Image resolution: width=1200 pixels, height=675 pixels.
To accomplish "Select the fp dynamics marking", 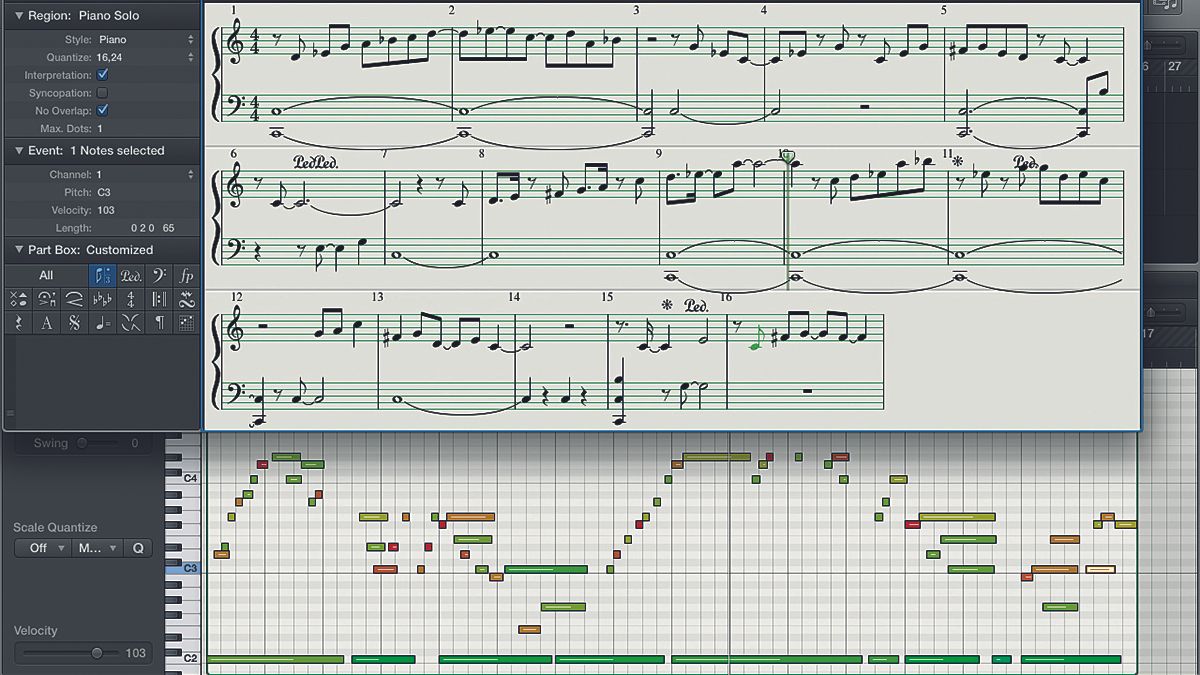I will click(186, 275).
